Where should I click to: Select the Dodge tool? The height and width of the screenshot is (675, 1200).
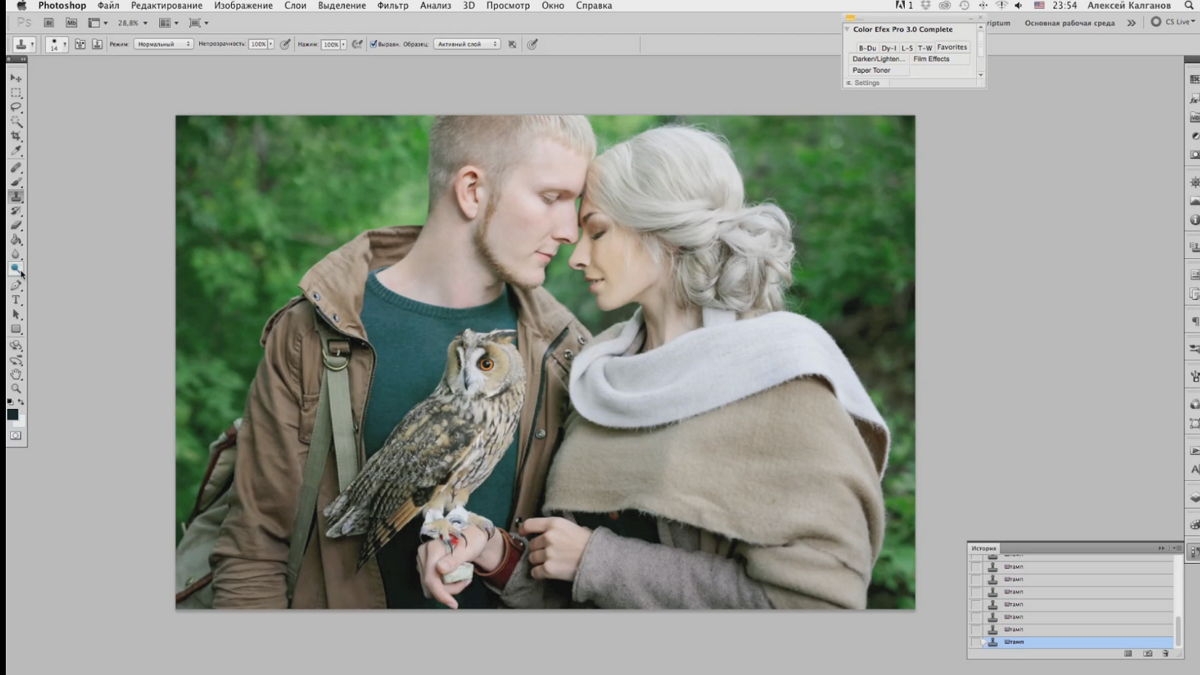[16, 267]
